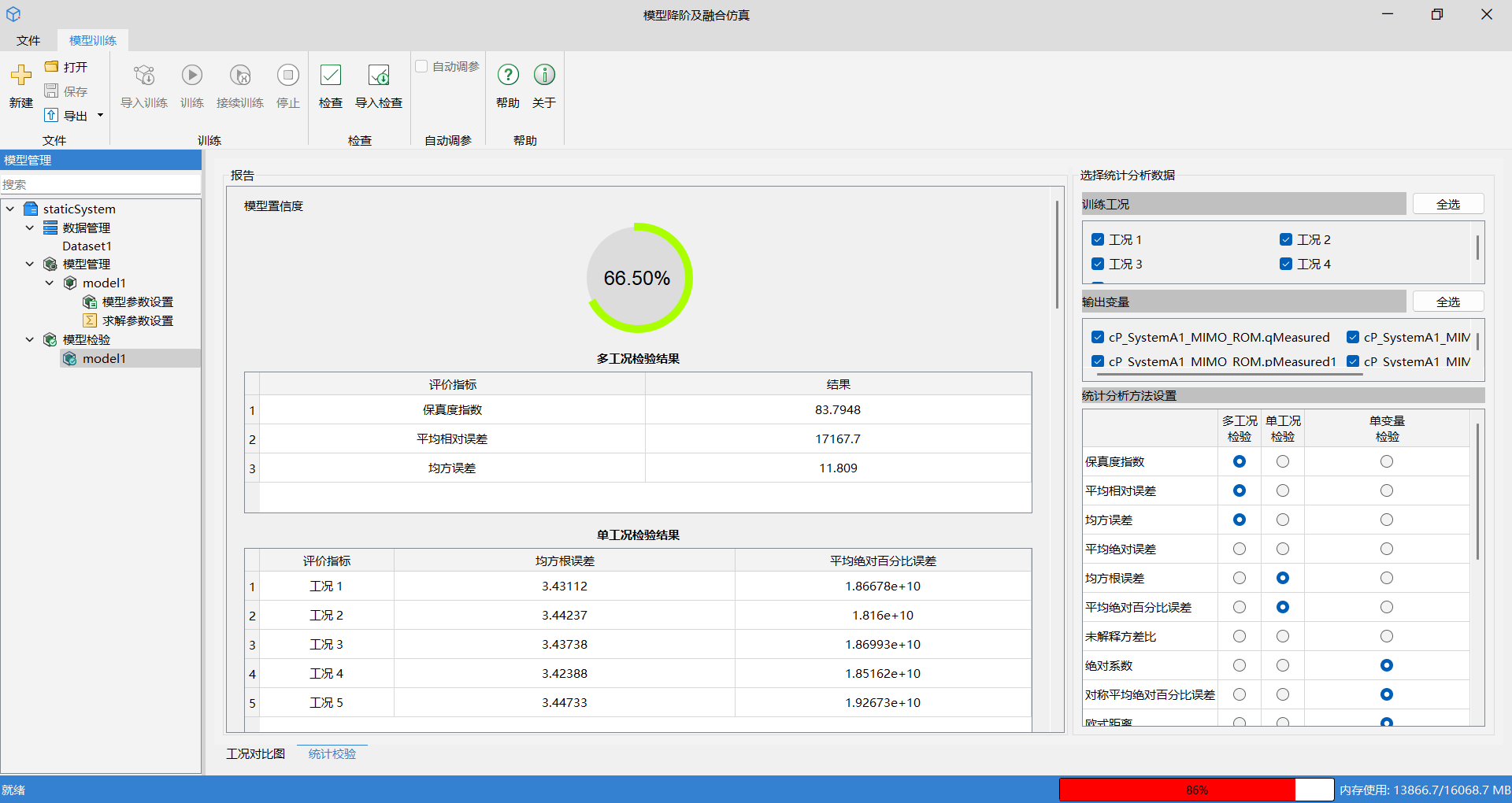Uncheck 工况 2 training condition
The width and height of the screenshot is (1512, 803).
tap(1286, 239)
